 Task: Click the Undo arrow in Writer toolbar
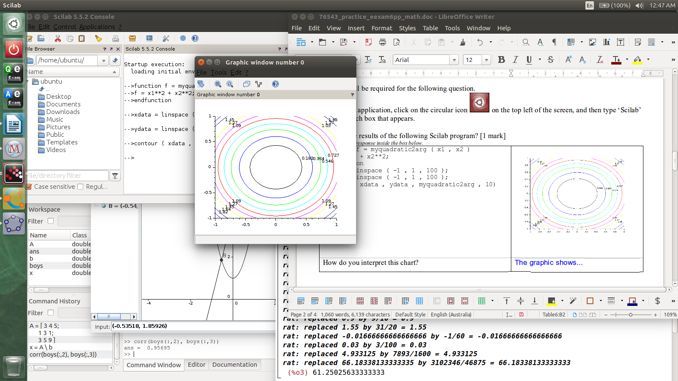click(480, 42)
